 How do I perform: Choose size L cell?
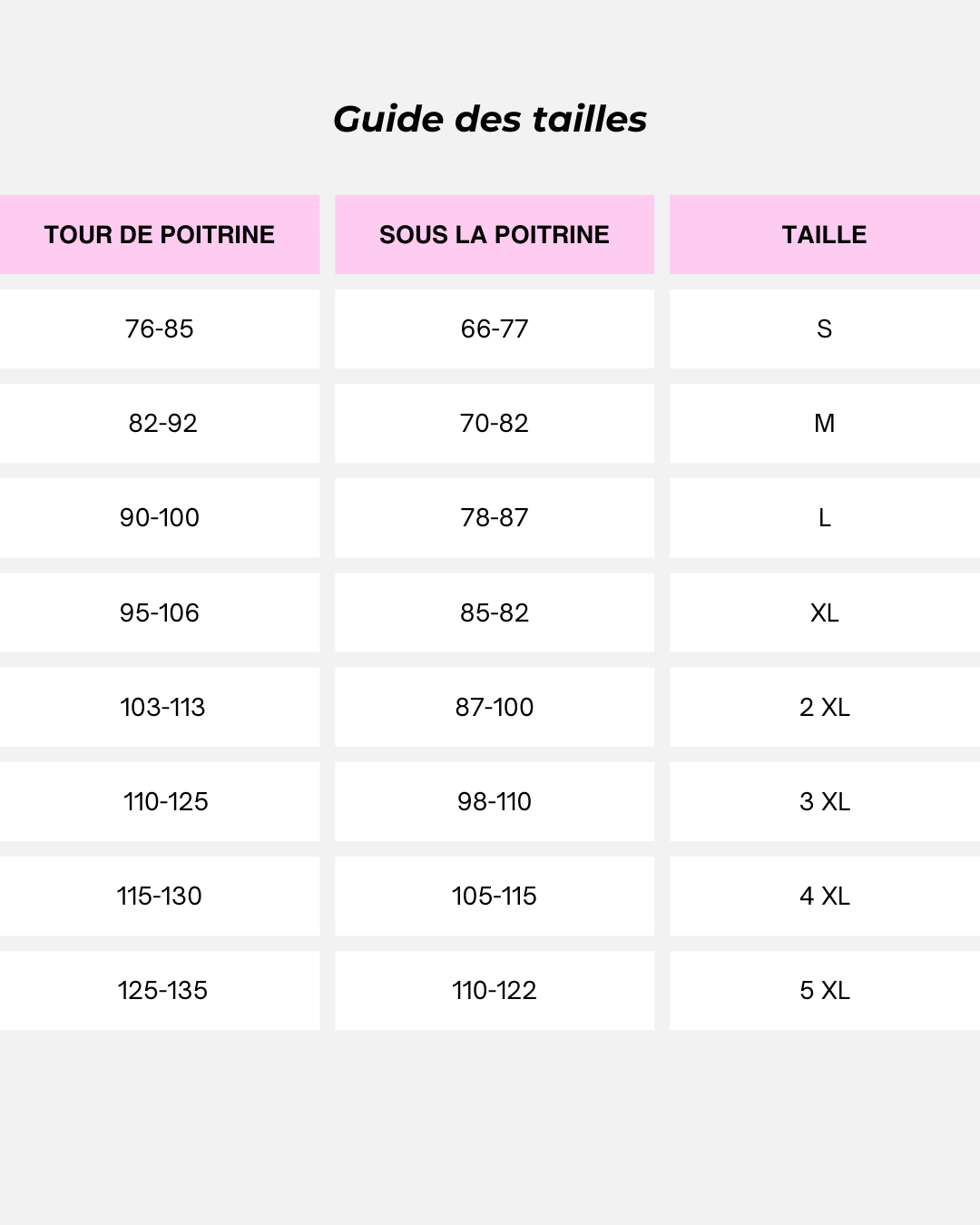pyautogui.click(x=825, y=517)
